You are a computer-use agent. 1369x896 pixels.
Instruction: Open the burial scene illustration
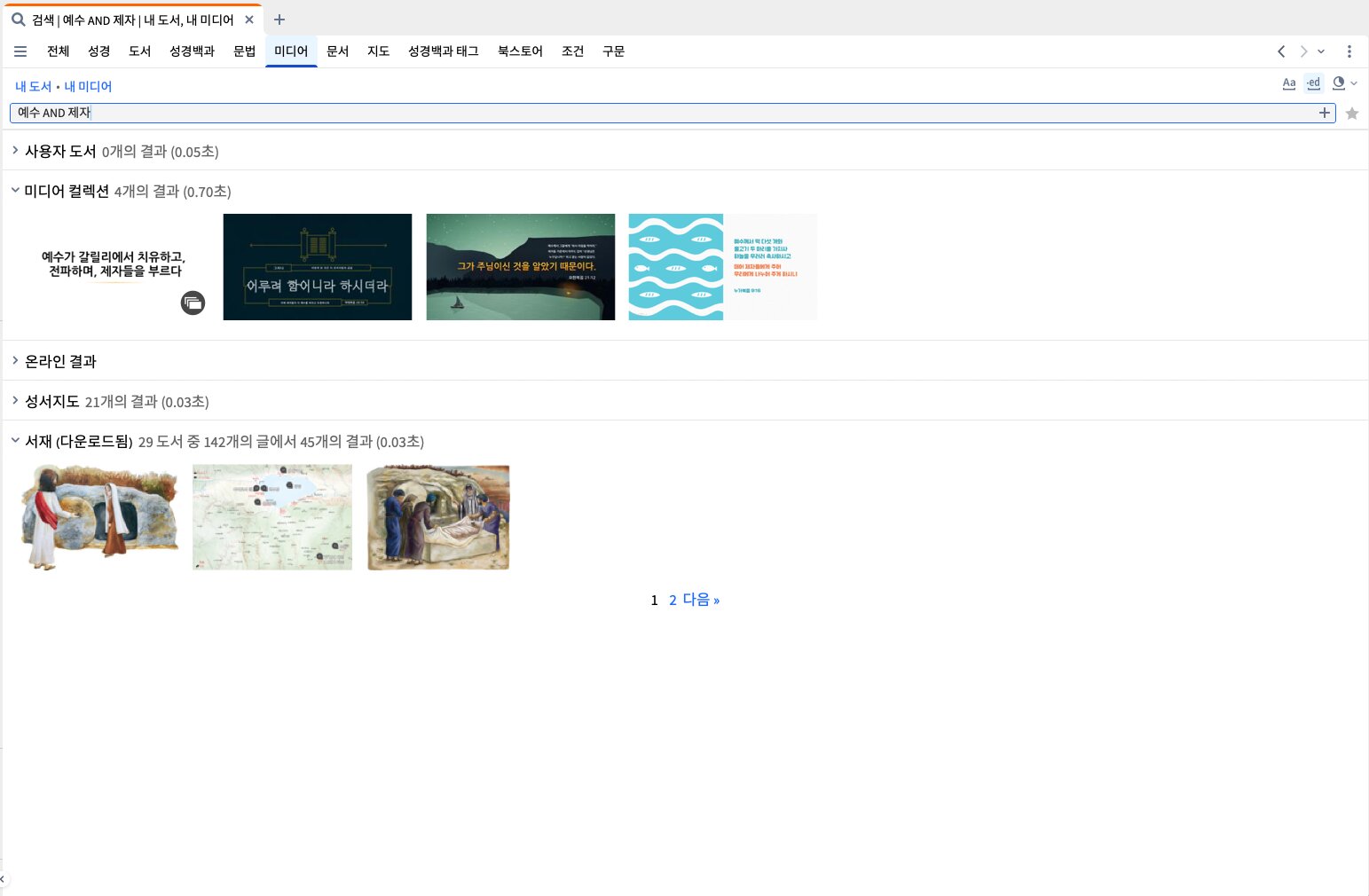click(439, 517)
